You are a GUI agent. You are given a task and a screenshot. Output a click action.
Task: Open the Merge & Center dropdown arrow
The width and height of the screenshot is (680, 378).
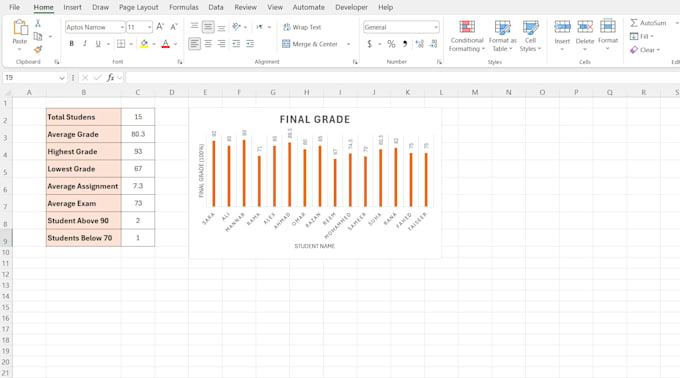(x=348, y=44)
